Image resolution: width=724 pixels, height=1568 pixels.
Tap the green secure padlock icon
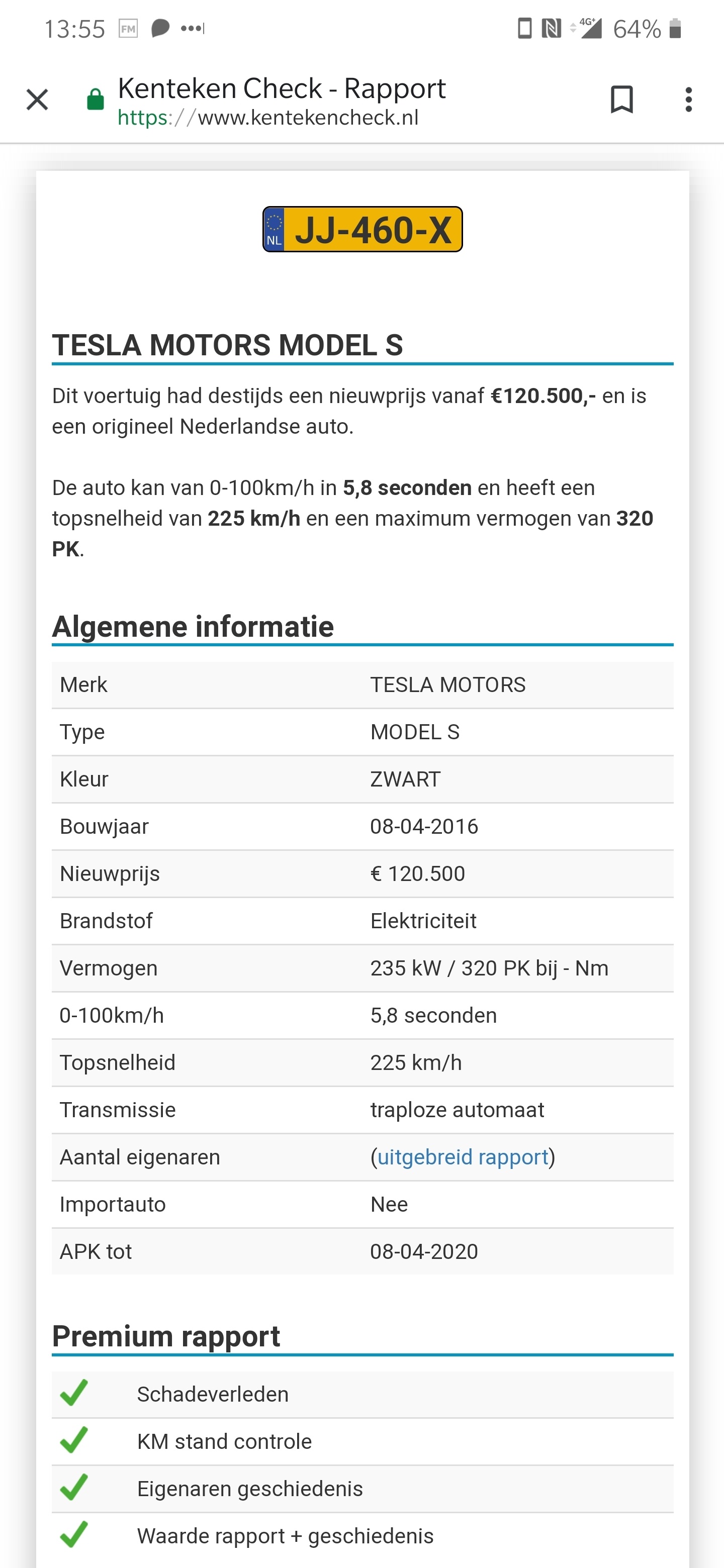[96, 100]
